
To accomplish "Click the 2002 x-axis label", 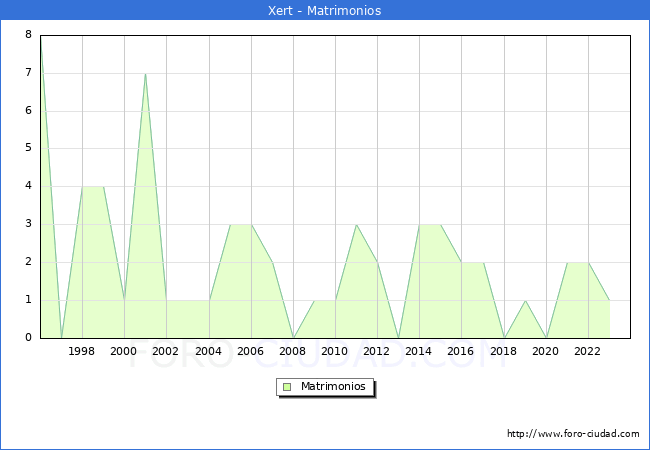I will pos(165,351).
